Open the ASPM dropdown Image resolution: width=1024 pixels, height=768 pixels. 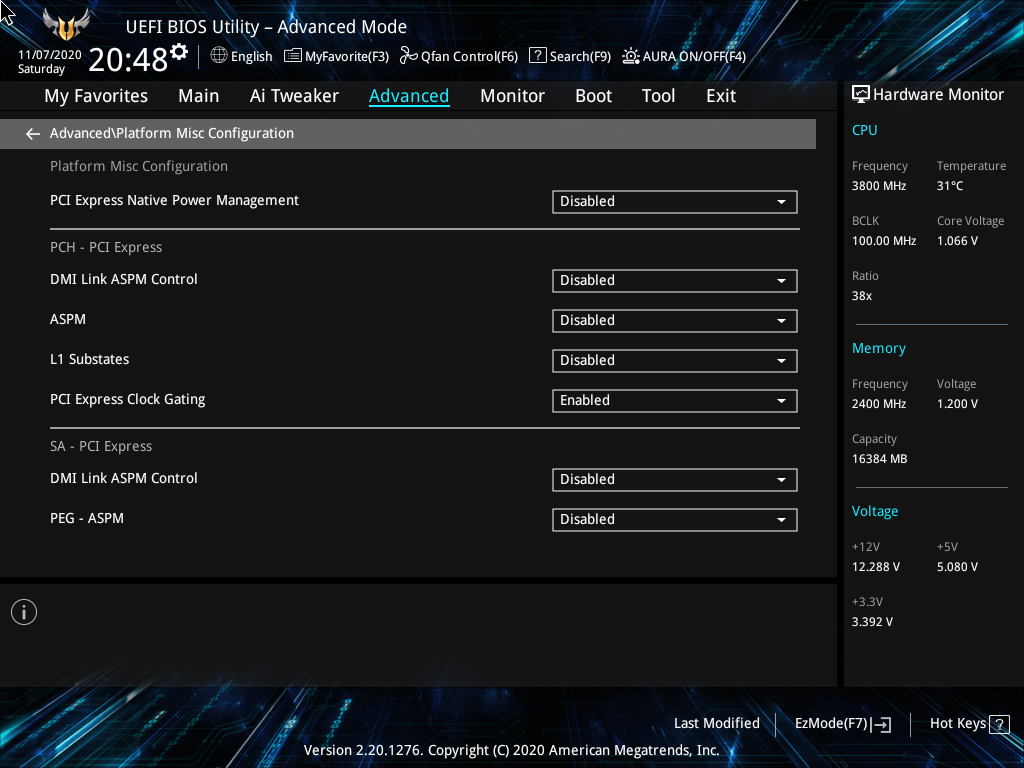675,321
